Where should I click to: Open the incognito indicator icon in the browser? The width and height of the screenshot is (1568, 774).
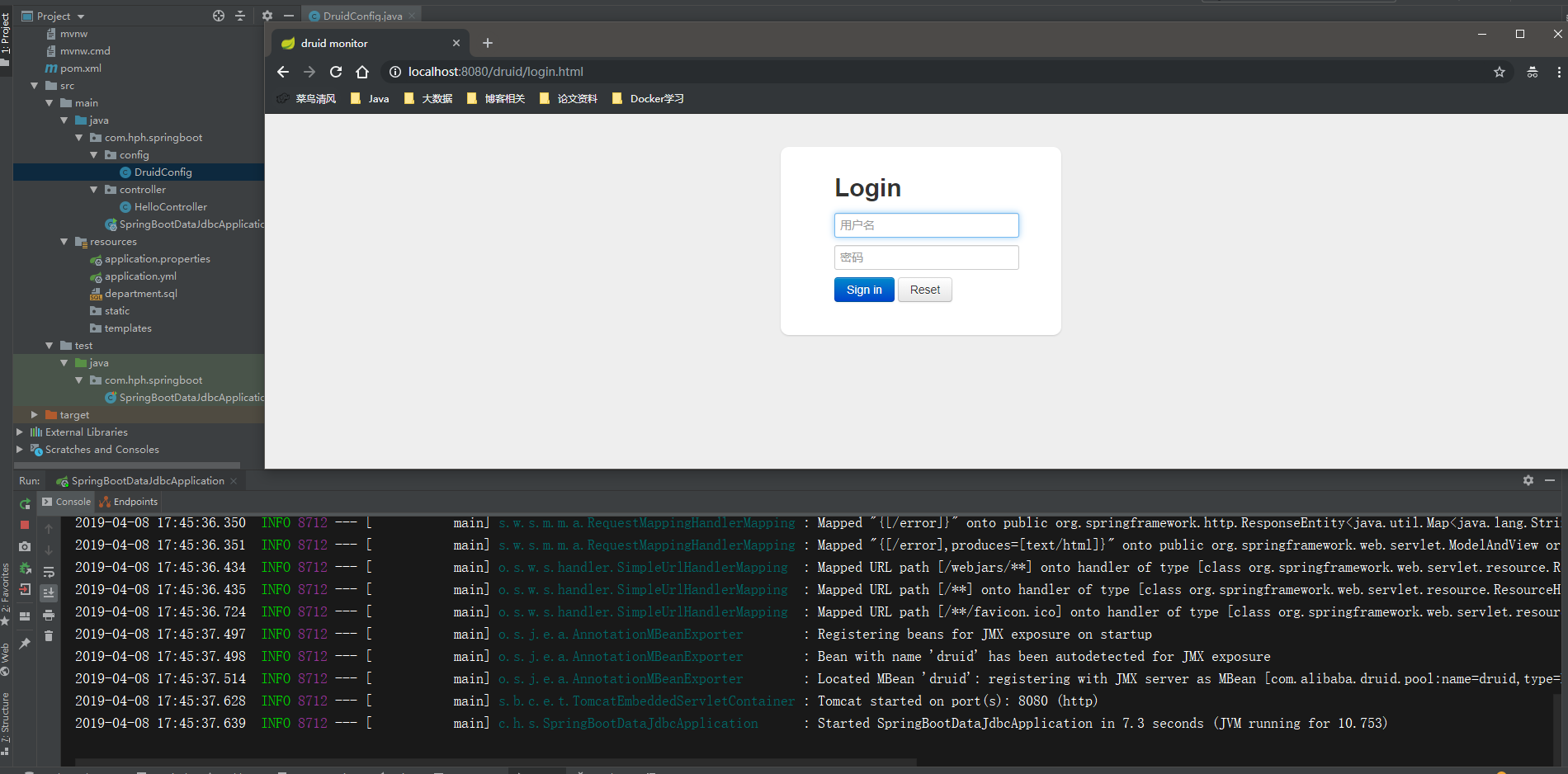tap(1533, 72)
